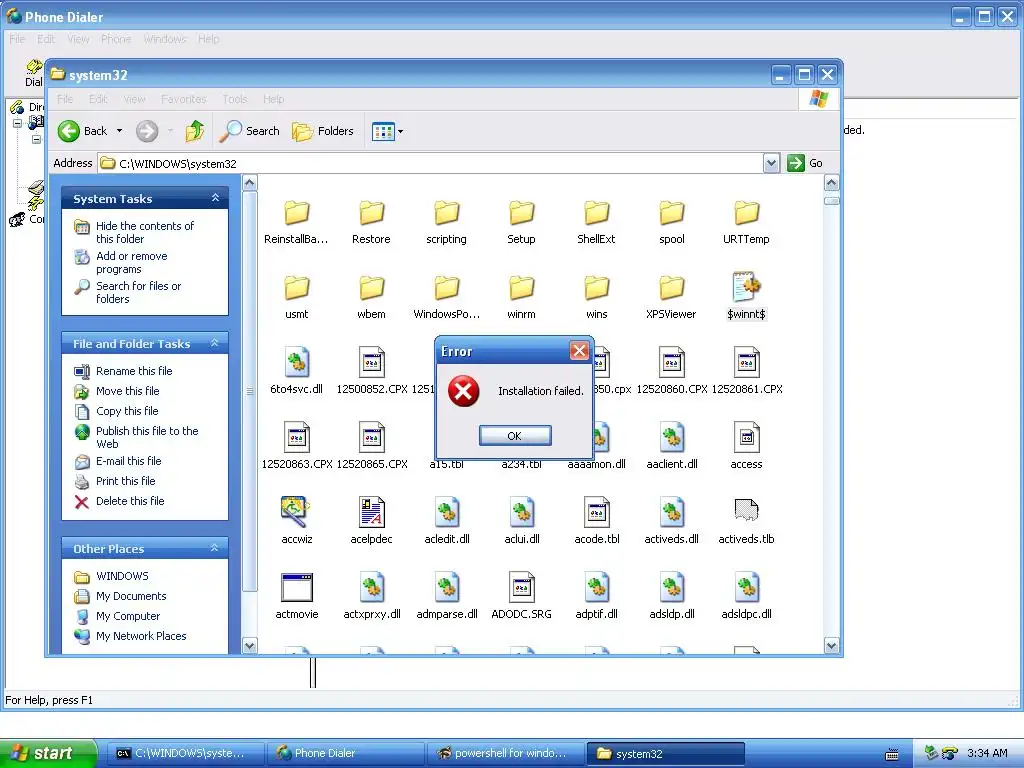Select the ReinstallBackups folder icon
The height and width of the screenshot is (768, 1024).
[x=296, y=214]
